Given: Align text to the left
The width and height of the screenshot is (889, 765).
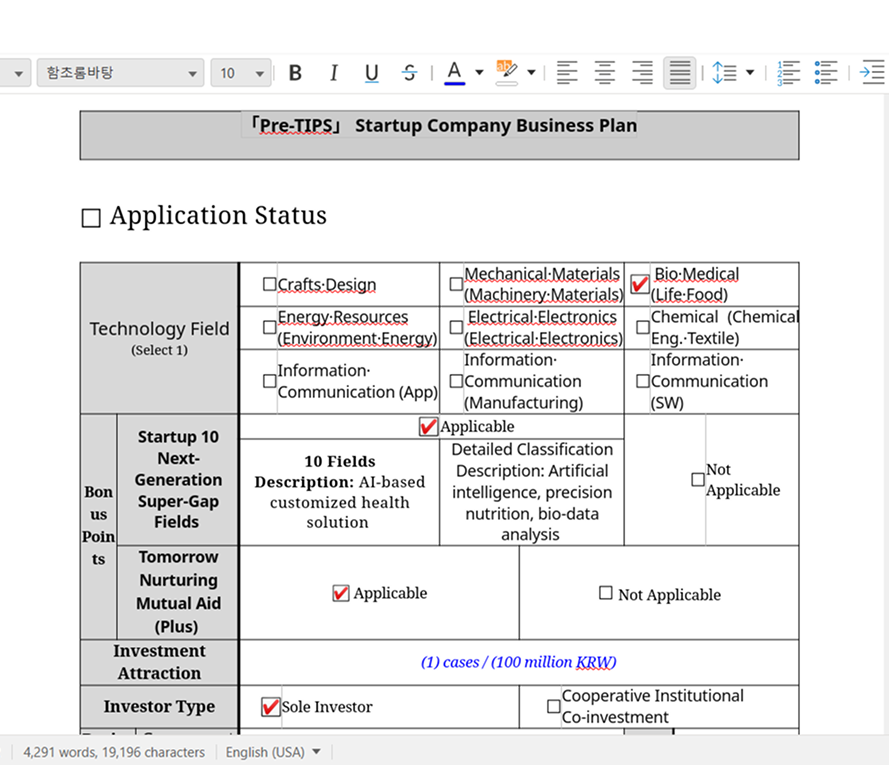Looking at the screenshot, I should pyautogui.click(x=567, y=73).
